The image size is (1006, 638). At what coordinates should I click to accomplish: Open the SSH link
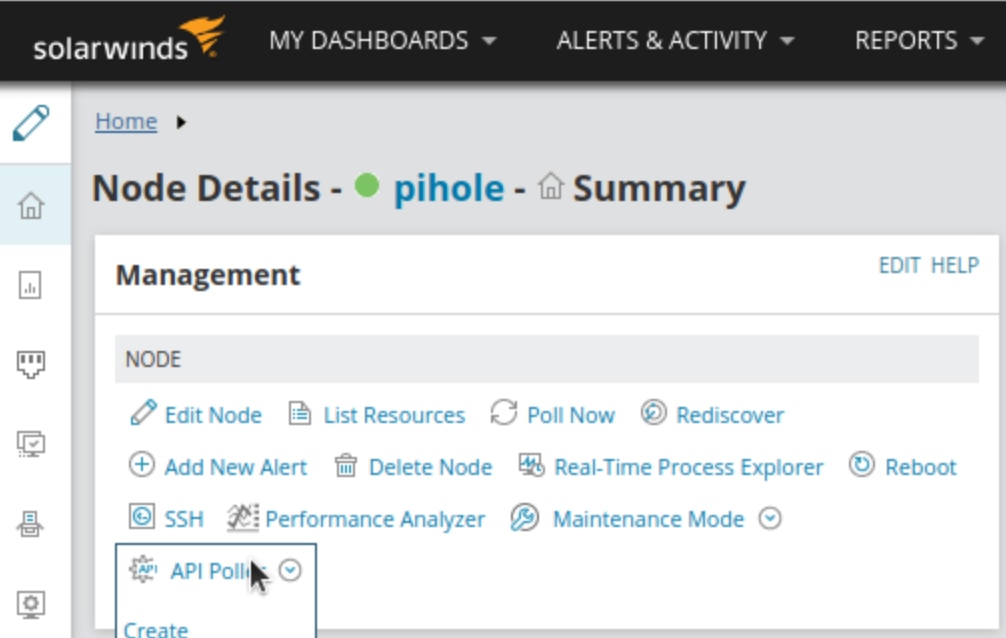point(184,519)
